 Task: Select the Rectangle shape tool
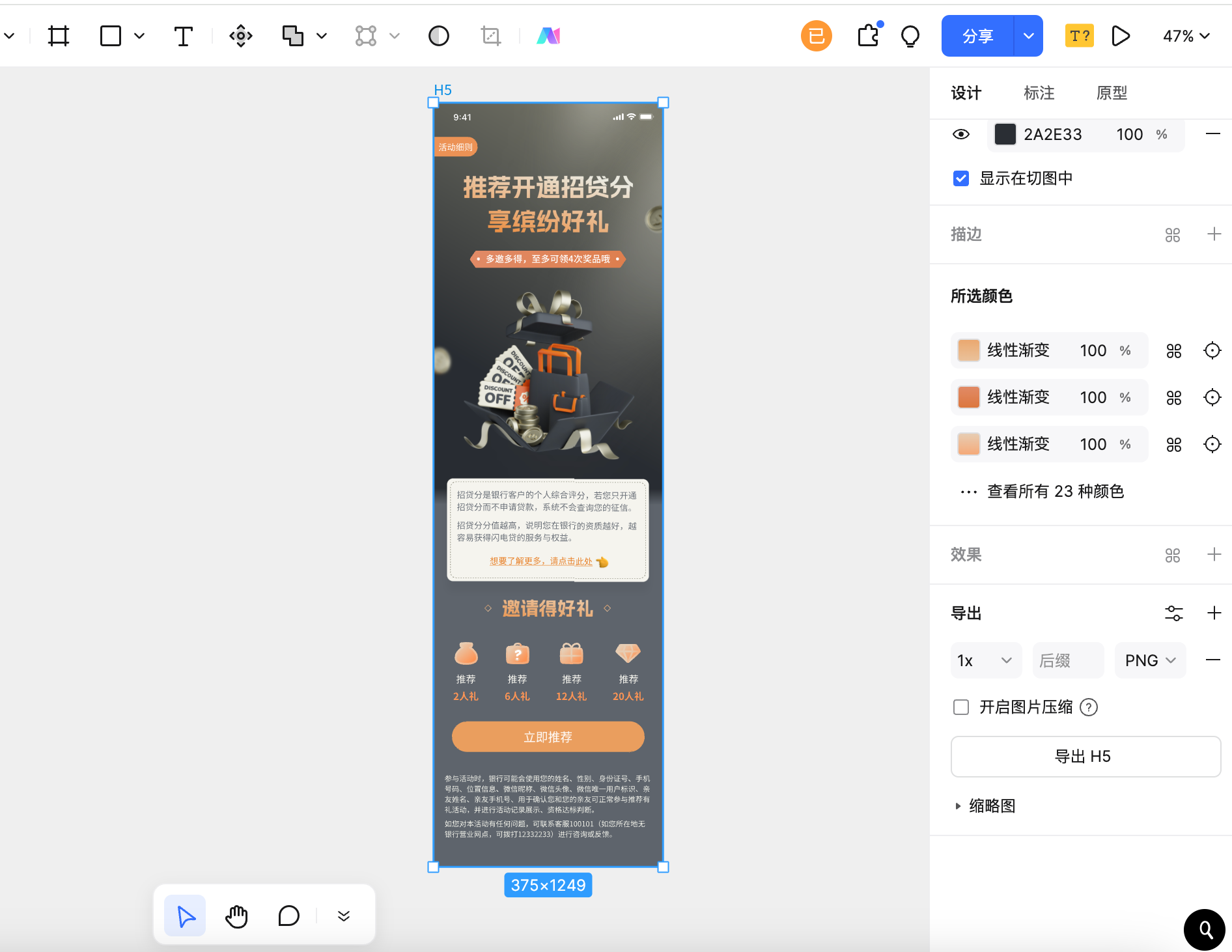(111, 36)
